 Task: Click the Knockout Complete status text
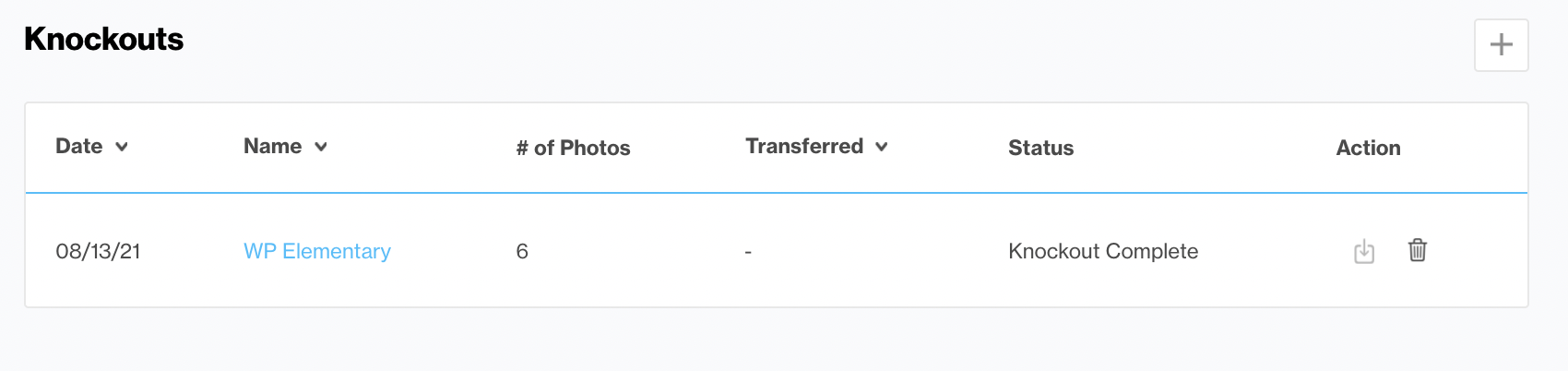coord(1103,251)
